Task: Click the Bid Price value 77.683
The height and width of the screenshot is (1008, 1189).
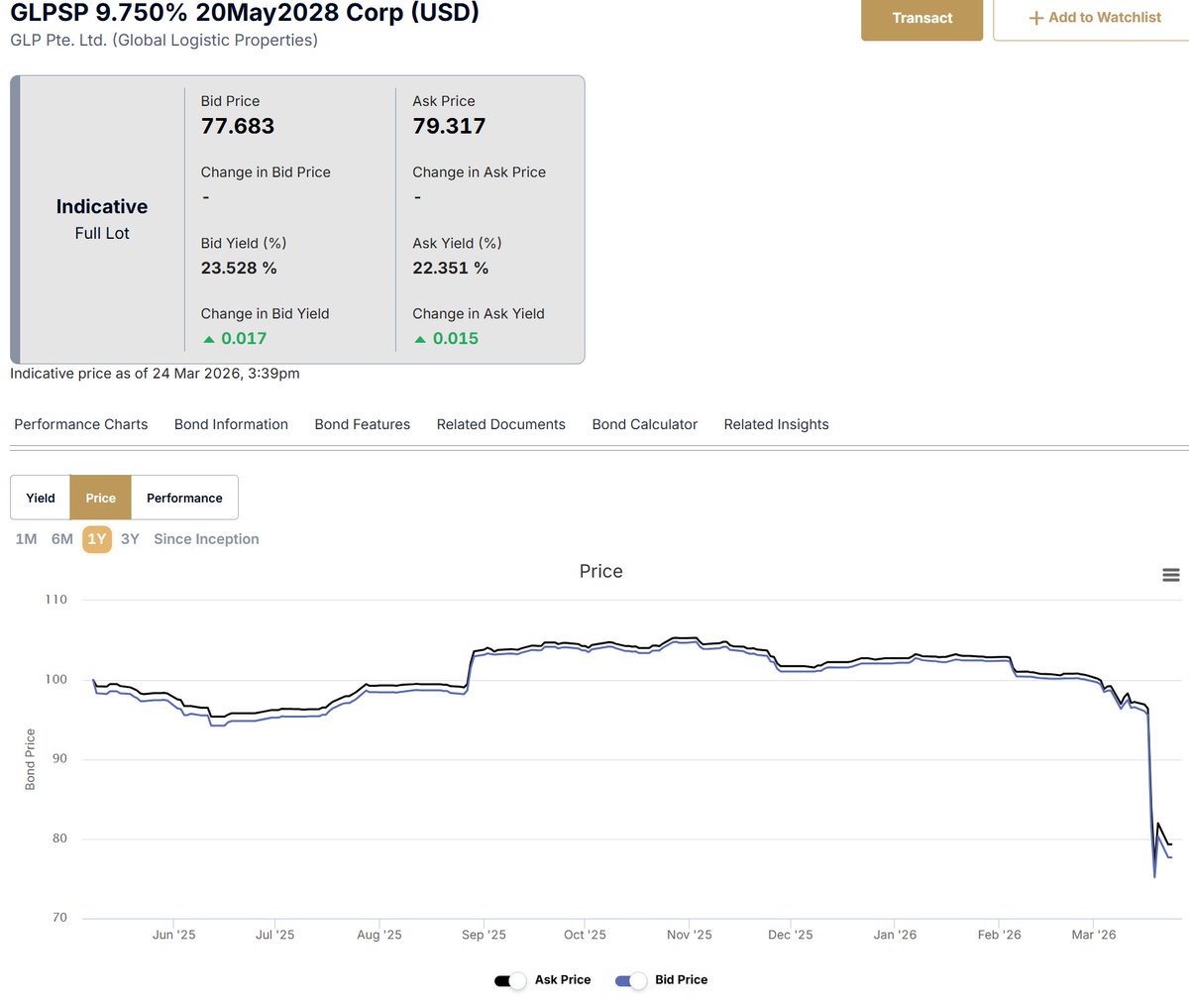Action: click(238, 126)
